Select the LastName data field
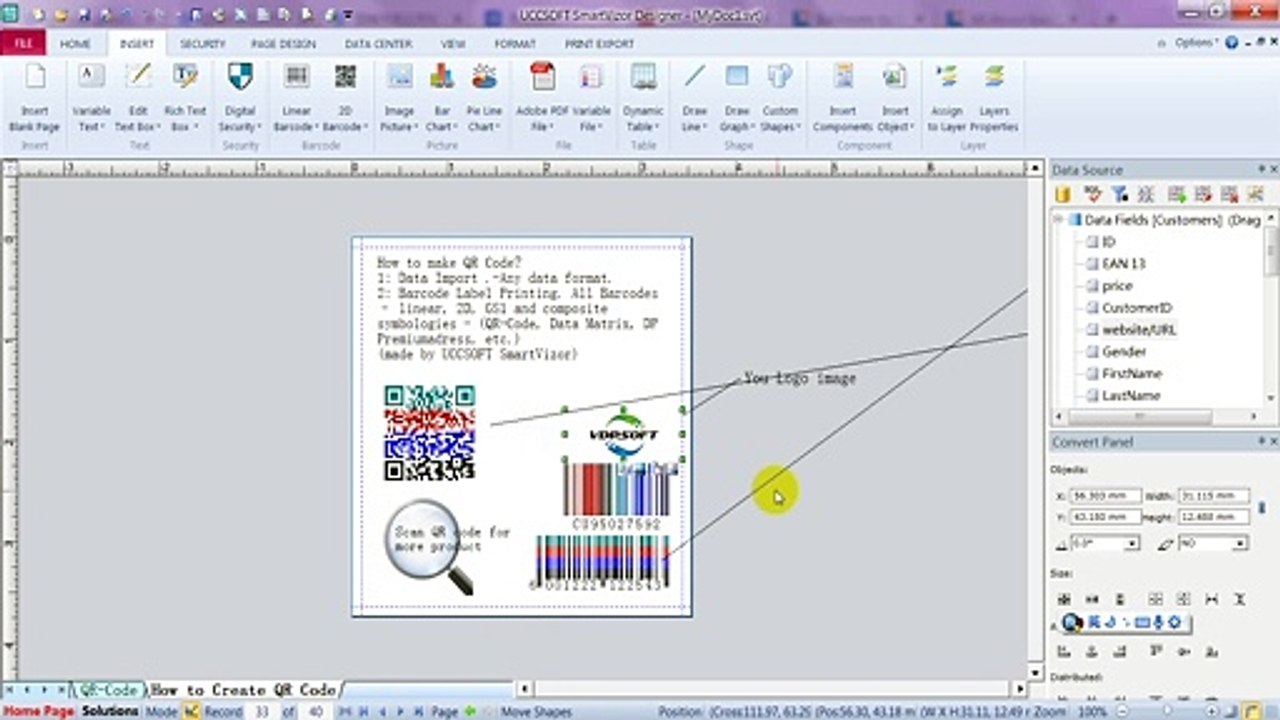 coord(1130,396)
